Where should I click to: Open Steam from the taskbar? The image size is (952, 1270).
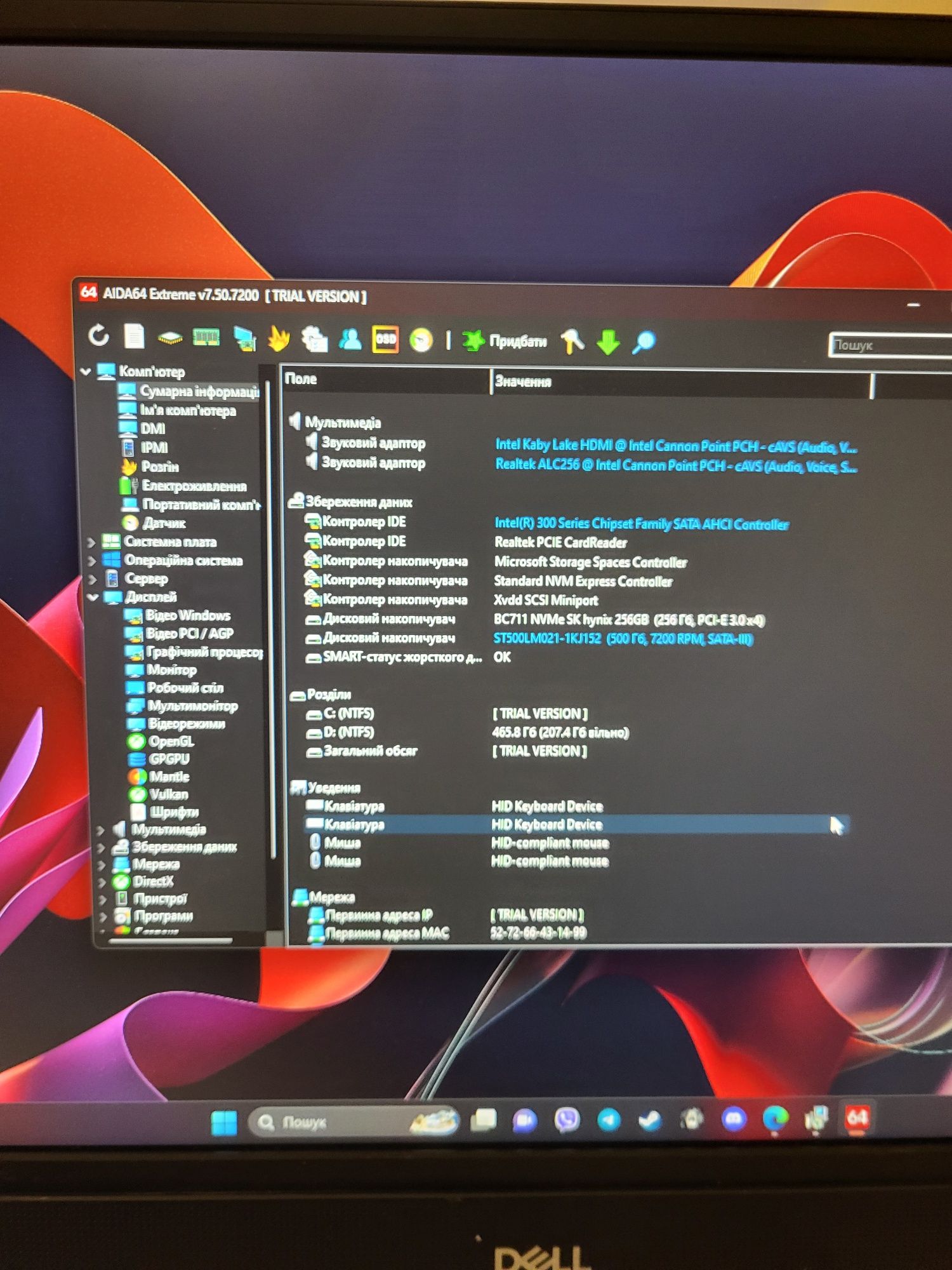650,1120
